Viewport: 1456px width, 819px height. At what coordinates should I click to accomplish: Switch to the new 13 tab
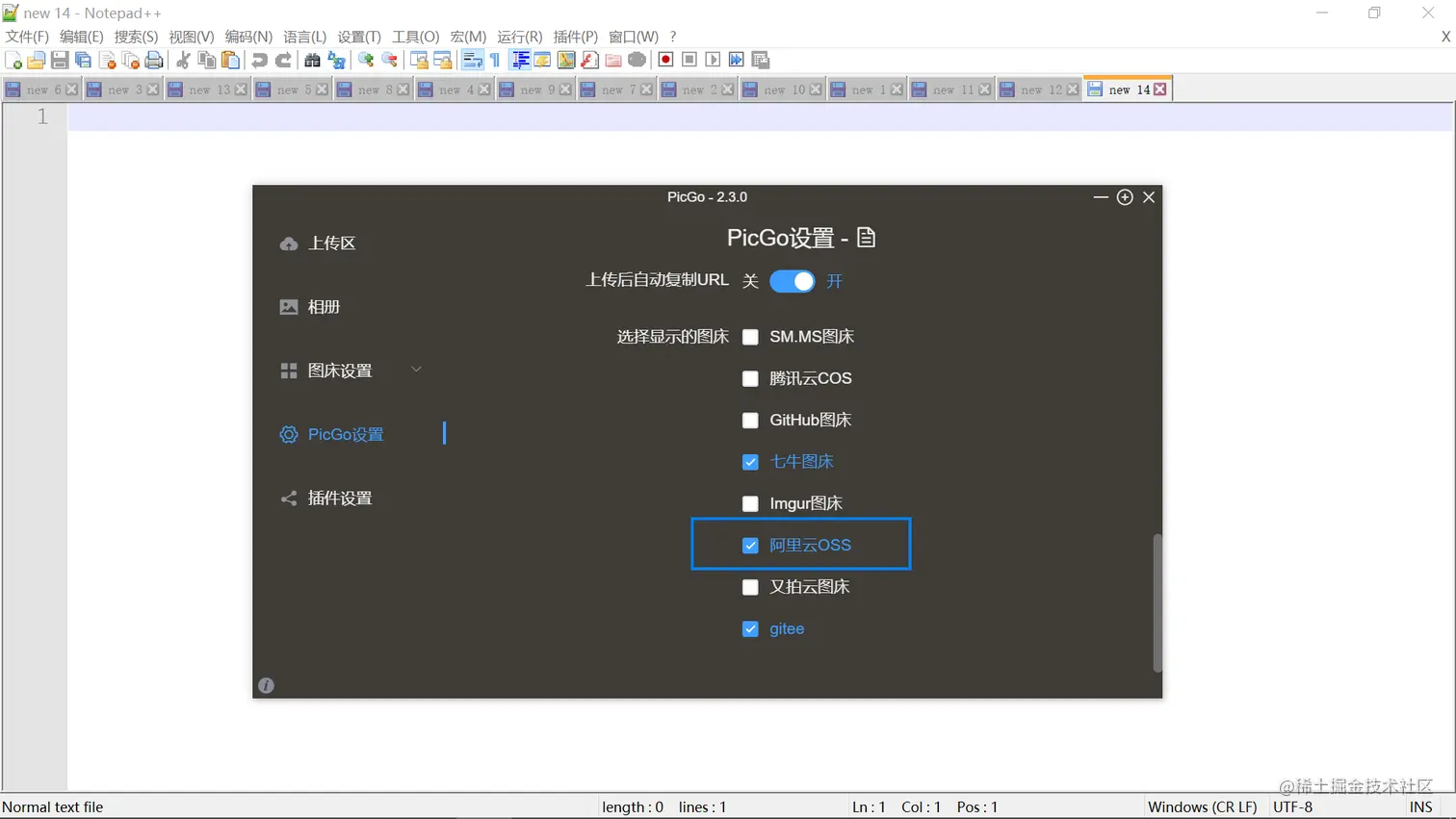click(208, 90)
